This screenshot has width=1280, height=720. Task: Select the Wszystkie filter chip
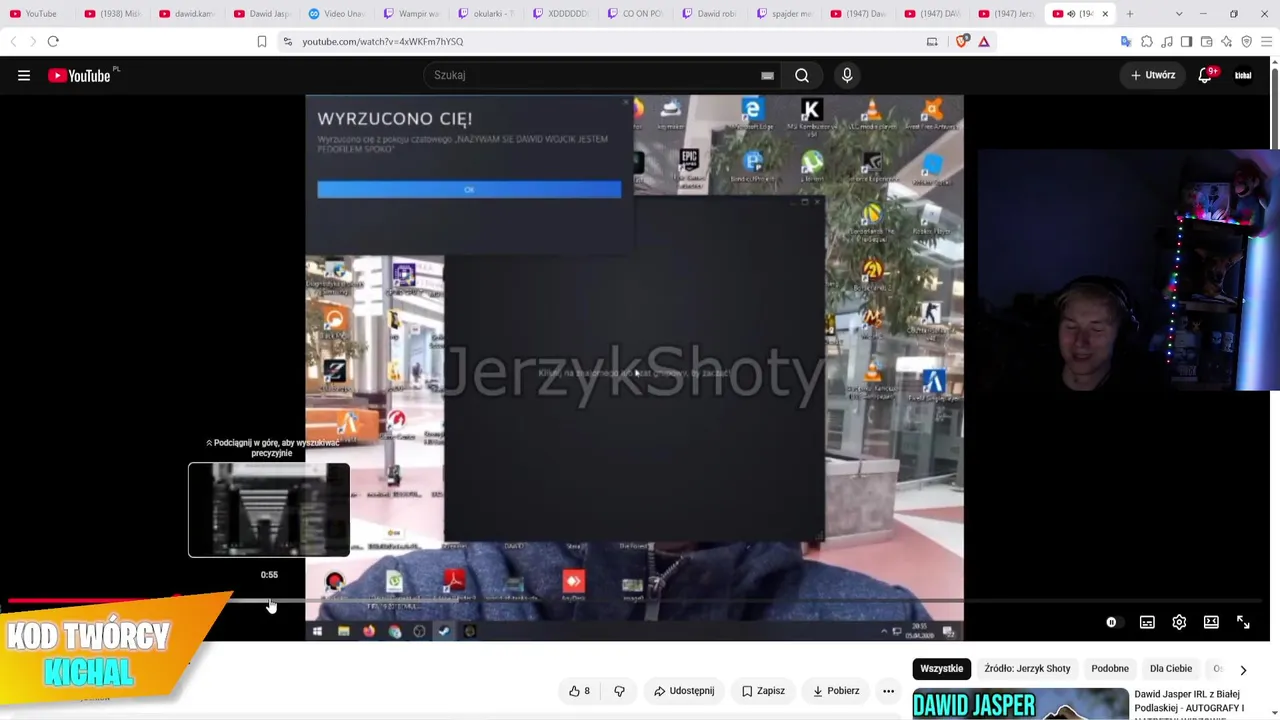coord(941,669)
